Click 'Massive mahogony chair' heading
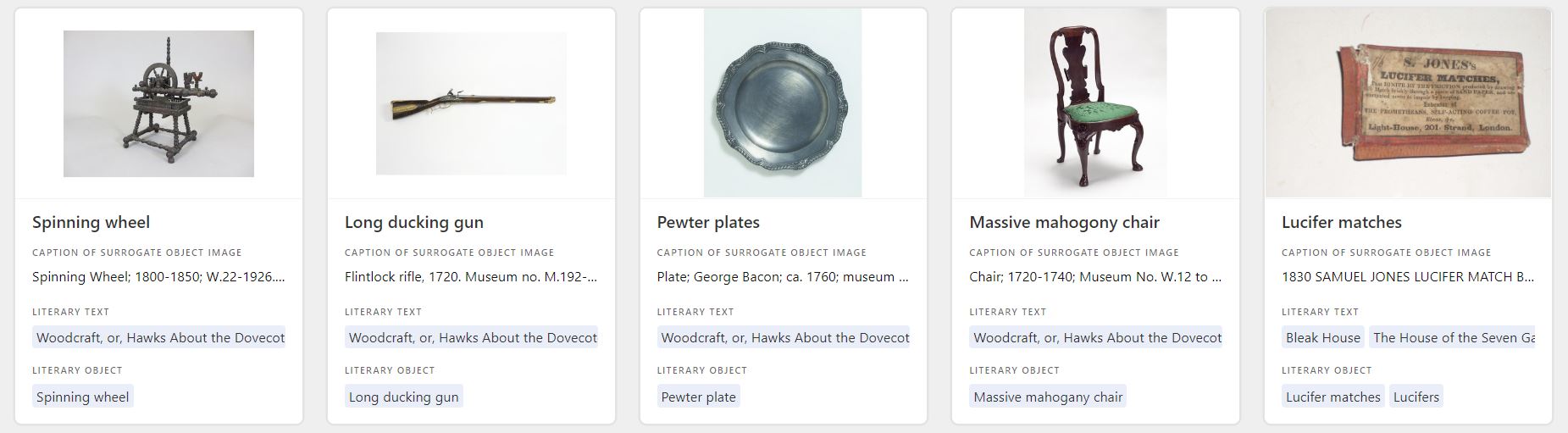Screen dimensions: 1568x433 [x=1063, y=223]
